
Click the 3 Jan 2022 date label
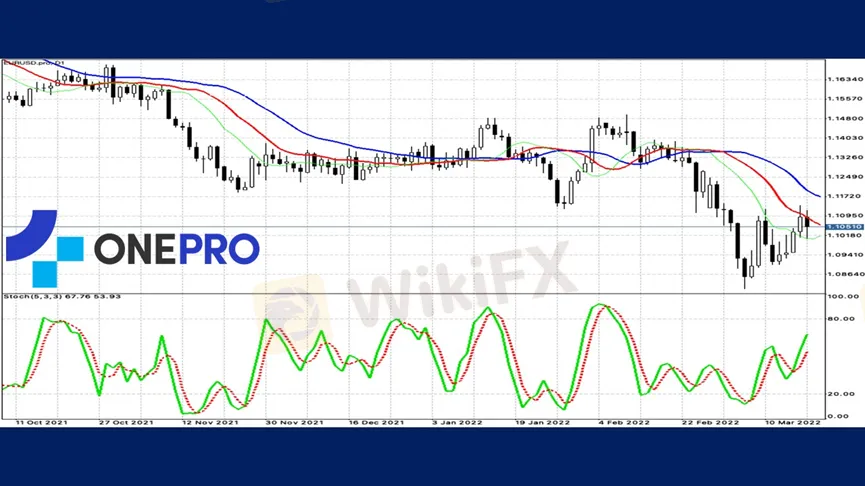(457, 423)
